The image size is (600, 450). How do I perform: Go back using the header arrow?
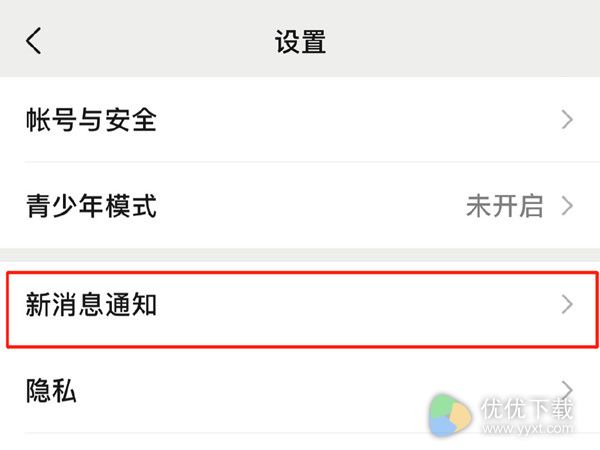click(34, 41)
